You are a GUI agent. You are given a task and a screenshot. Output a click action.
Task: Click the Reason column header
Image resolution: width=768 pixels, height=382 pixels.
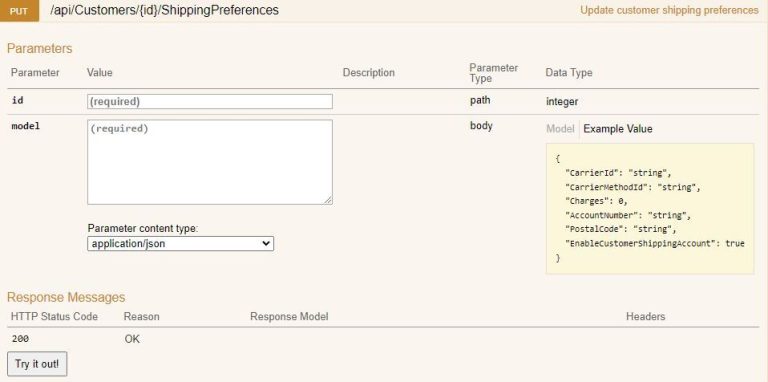coord(142,316)
